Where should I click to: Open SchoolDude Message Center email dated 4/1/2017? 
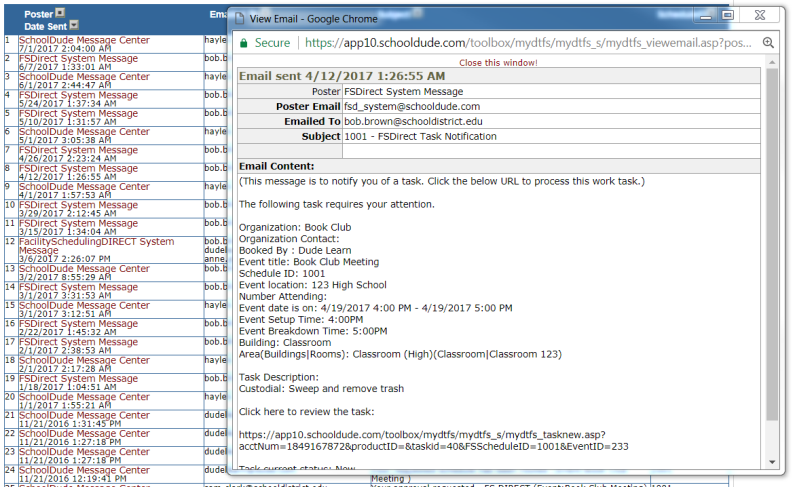[84, 186]
